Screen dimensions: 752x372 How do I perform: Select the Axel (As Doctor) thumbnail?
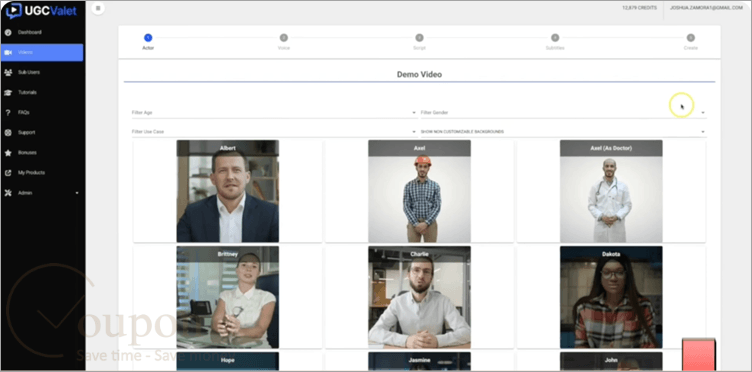click(611, 191)
